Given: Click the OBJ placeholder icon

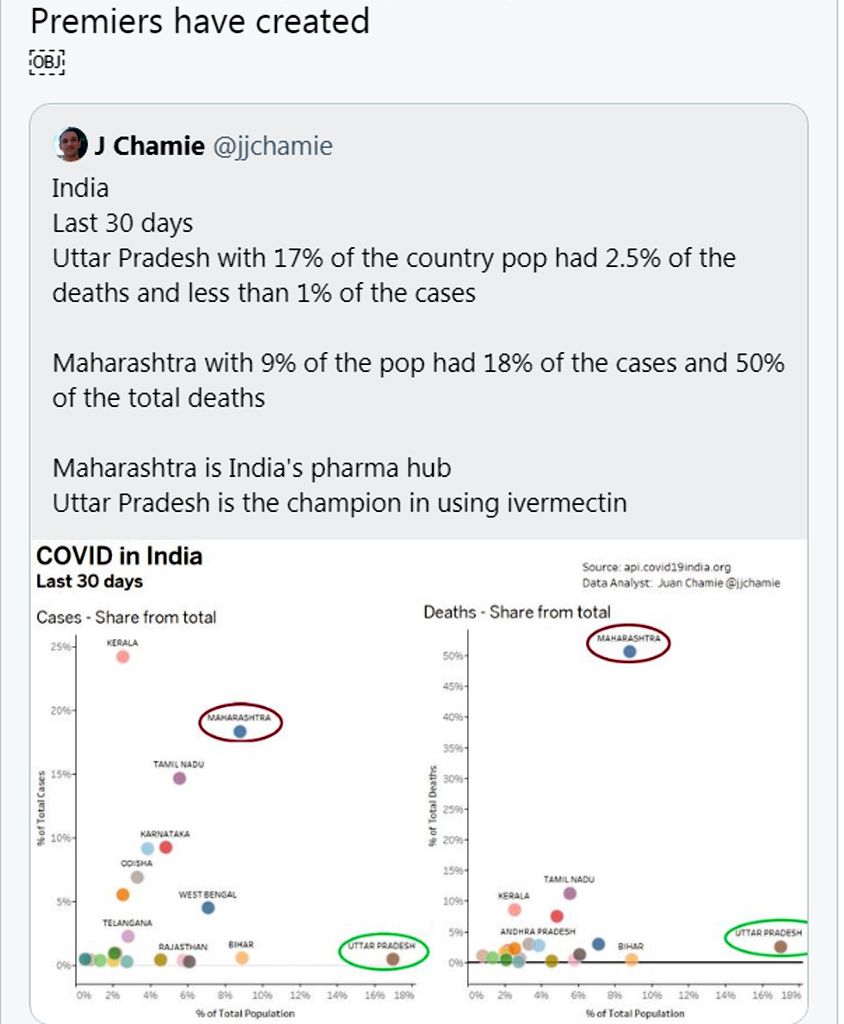Looking at the screenshot, I should (47, 61).
